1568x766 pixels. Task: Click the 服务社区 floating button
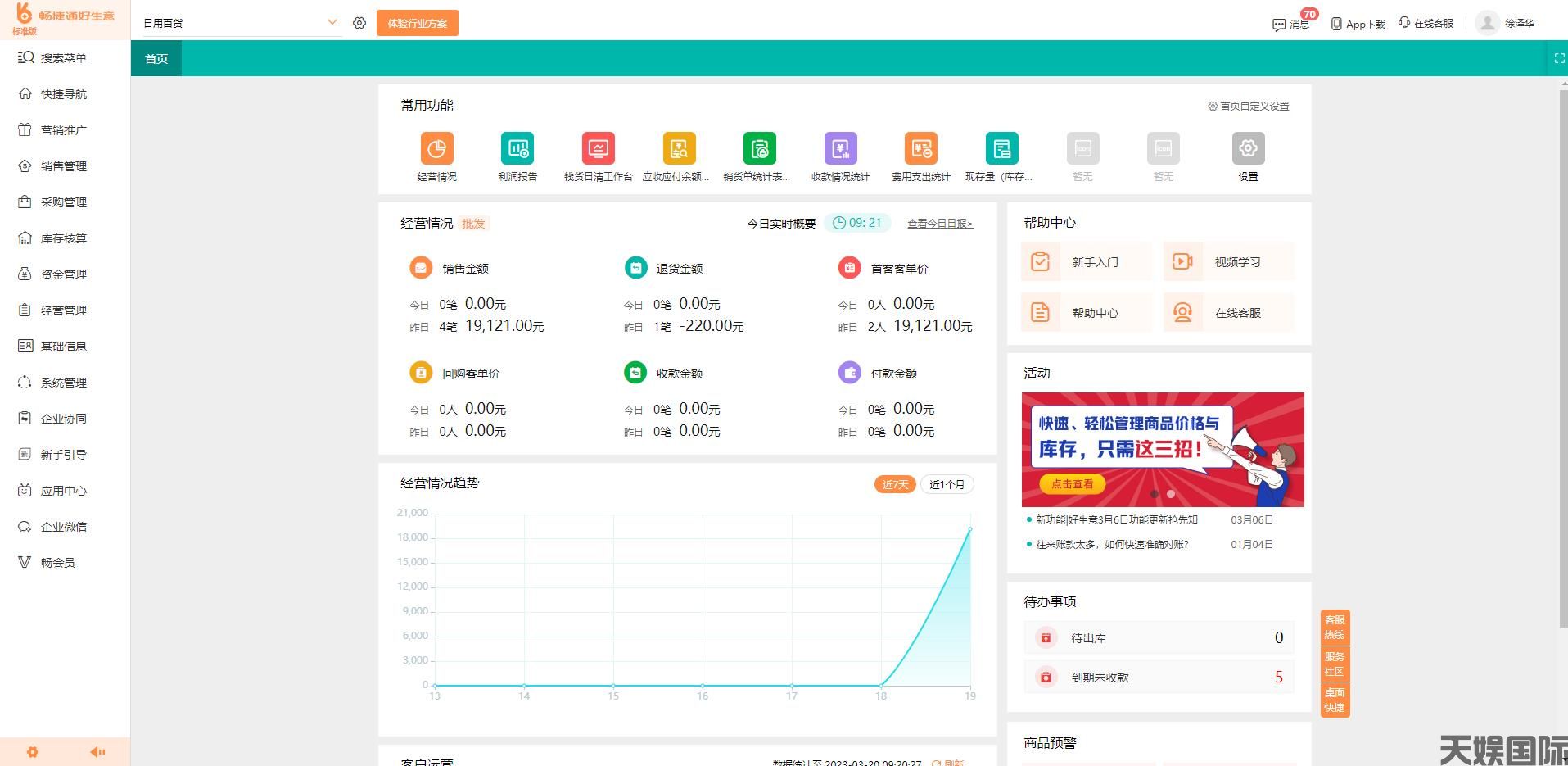click(x=1335, y=664)
